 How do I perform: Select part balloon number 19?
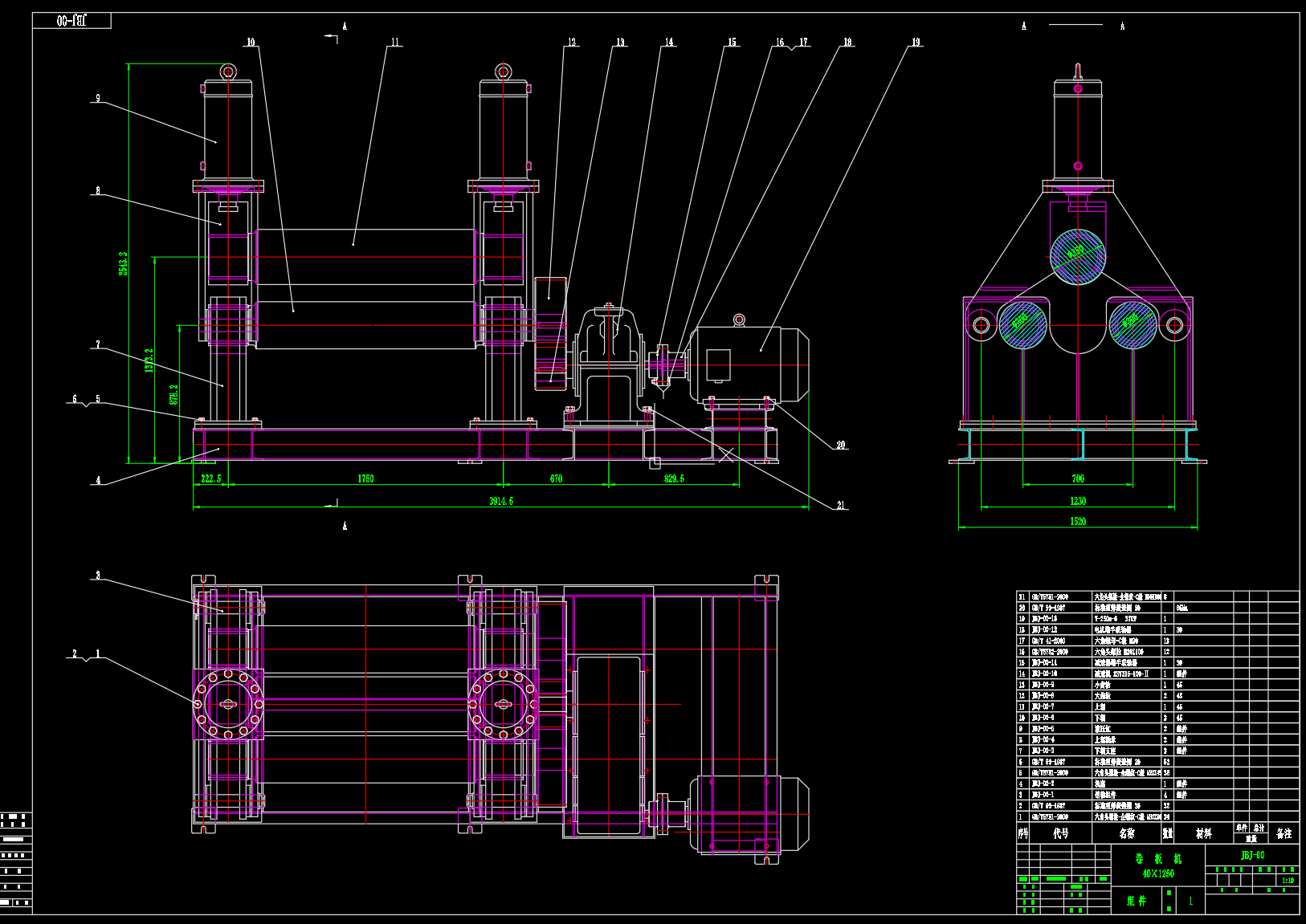pyautogui.click(x=916, y=43)
